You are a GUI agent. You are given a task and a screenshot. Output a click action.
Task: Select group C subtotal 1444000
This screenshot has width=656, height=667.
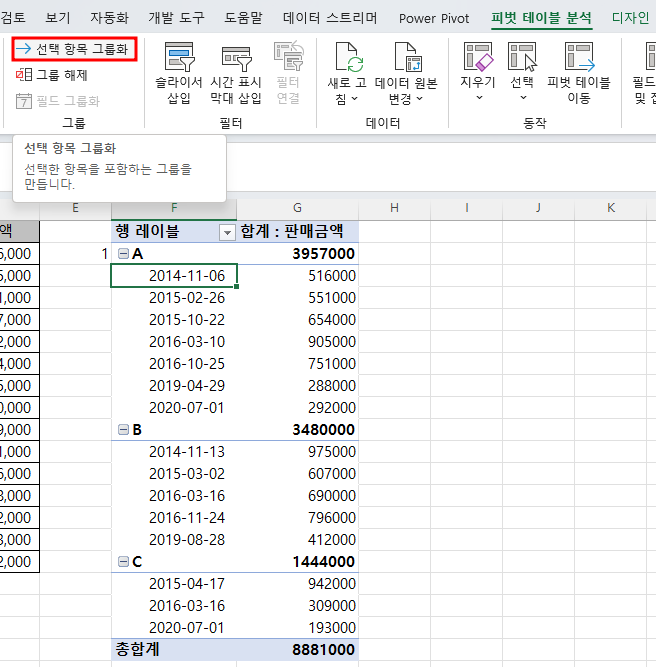click(297, 562)
